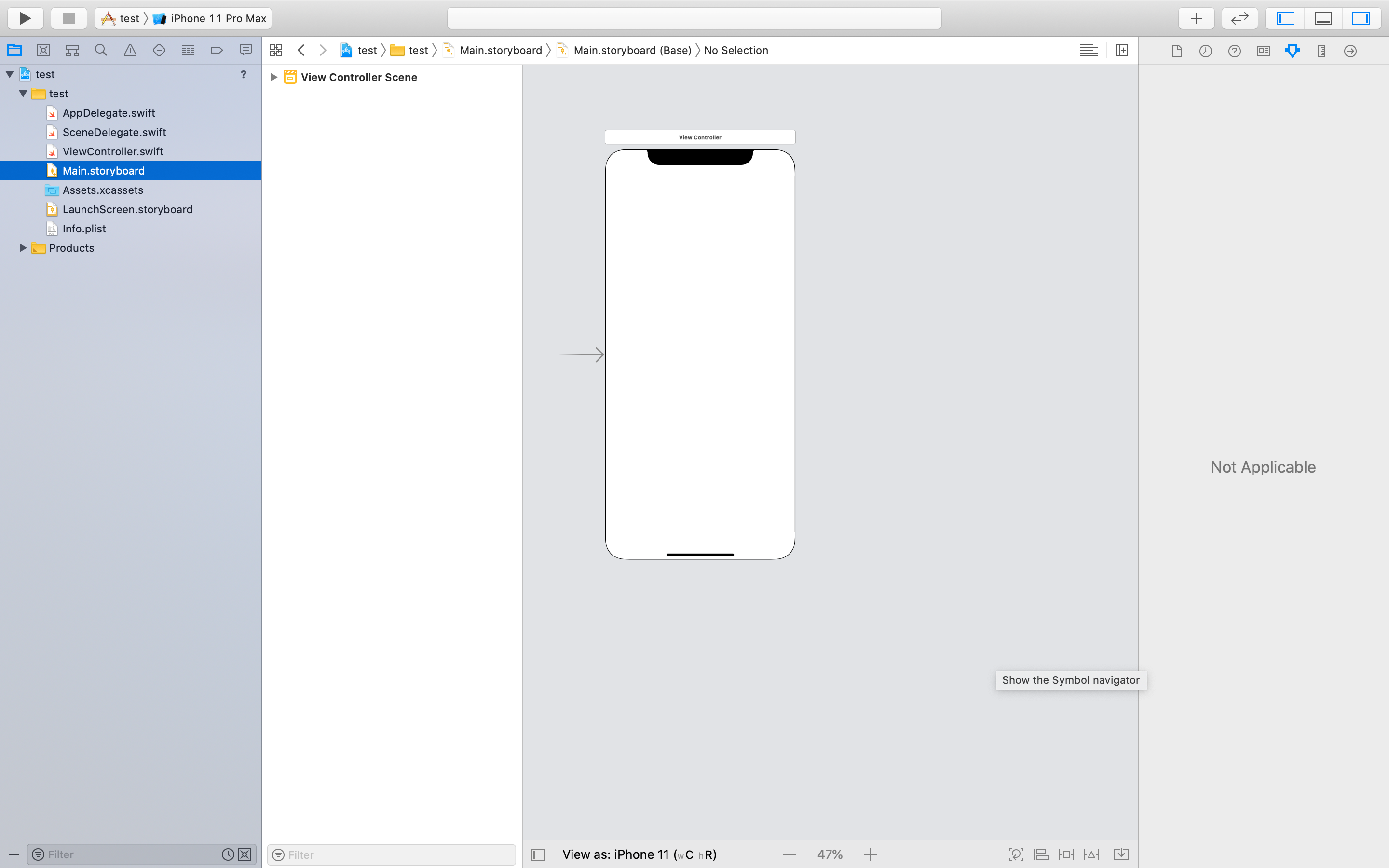The image size is (1389, 868).
Task: Click the Stop button in toolbar
Action: click(69, 18)
